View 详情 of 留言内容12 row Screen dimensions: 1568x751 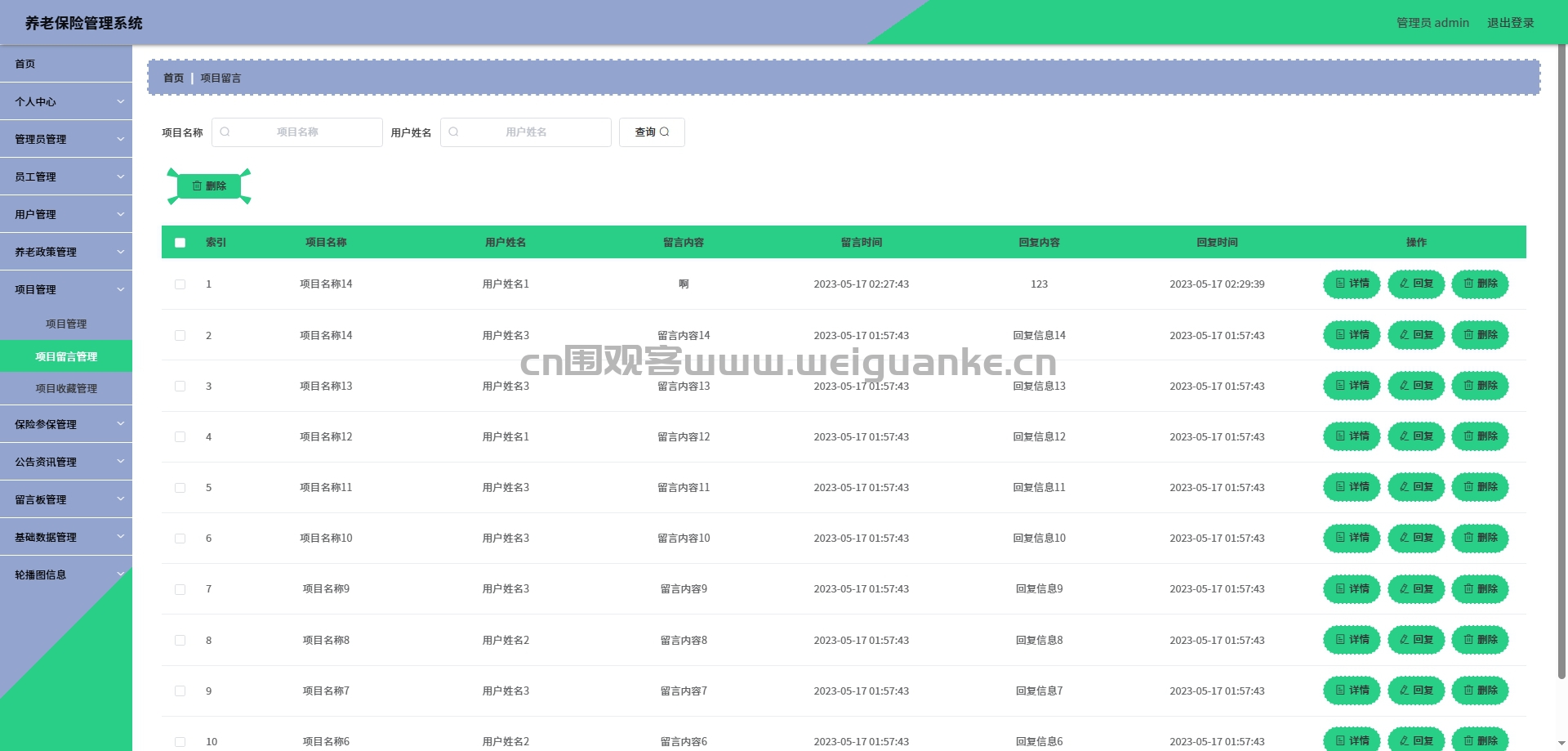(x=1352, y=436)
